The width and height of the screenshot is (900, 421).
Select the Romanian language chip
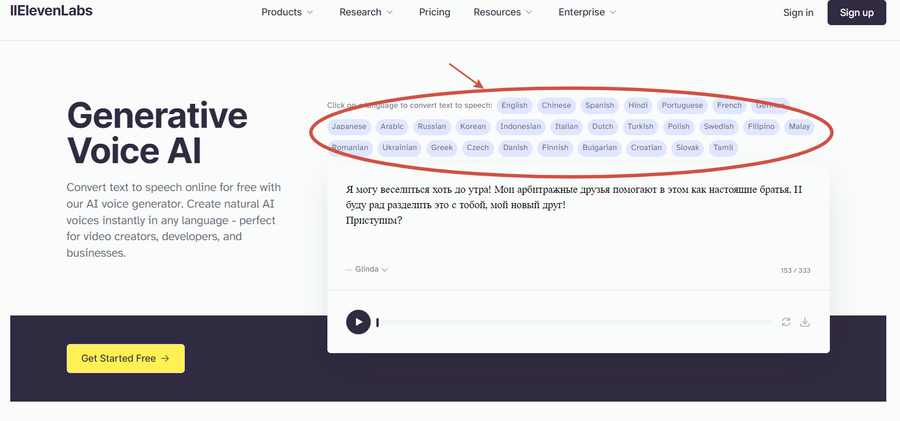pos(350,148)
